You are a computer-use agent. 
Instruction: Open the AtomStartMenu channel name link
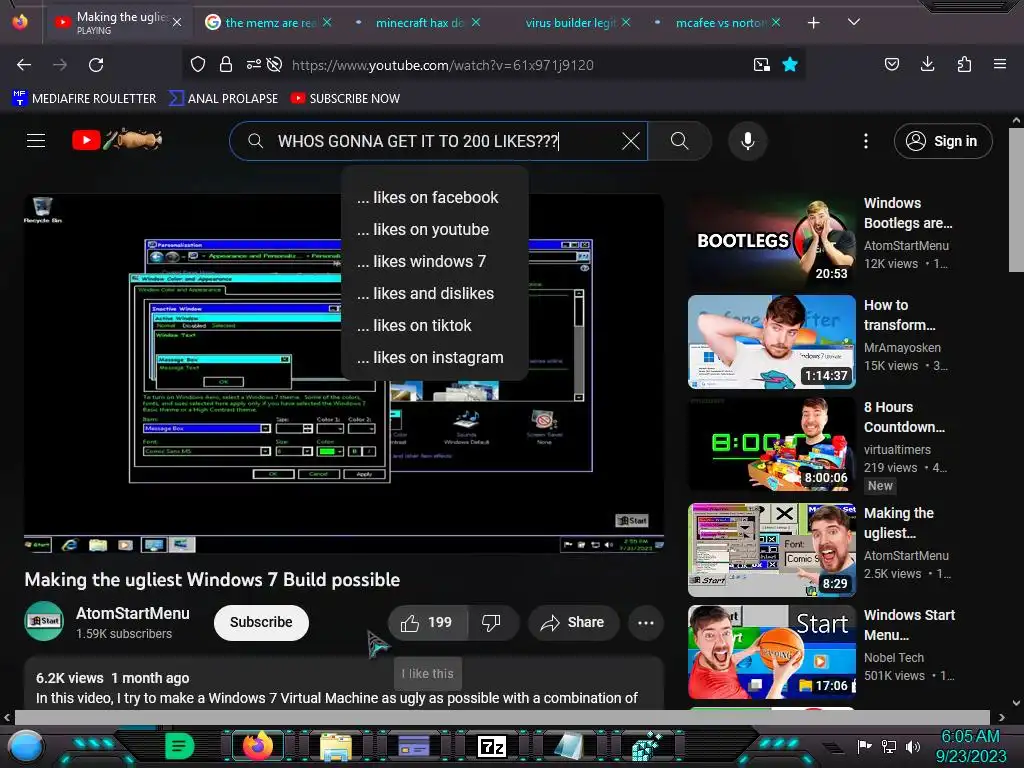coord(133,613)
